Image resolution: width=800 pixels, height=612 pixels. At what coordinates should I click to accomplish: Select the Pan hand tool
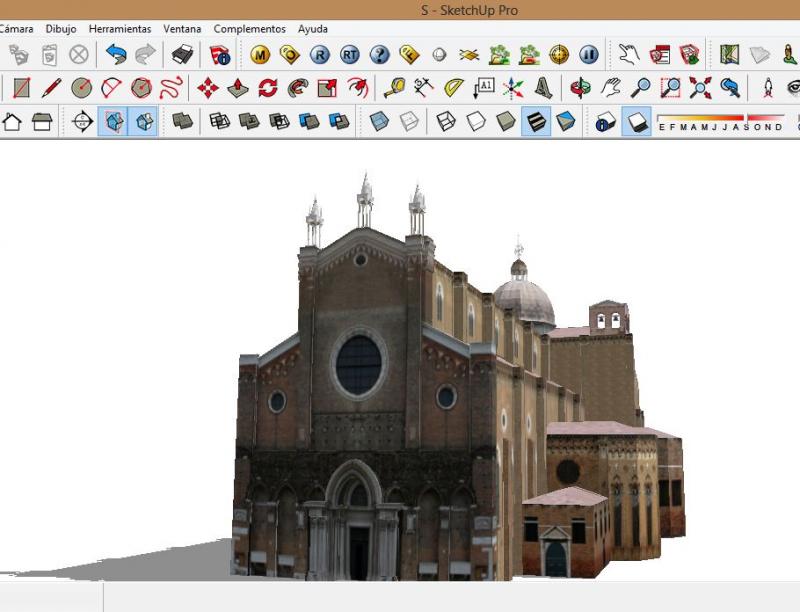610,88
